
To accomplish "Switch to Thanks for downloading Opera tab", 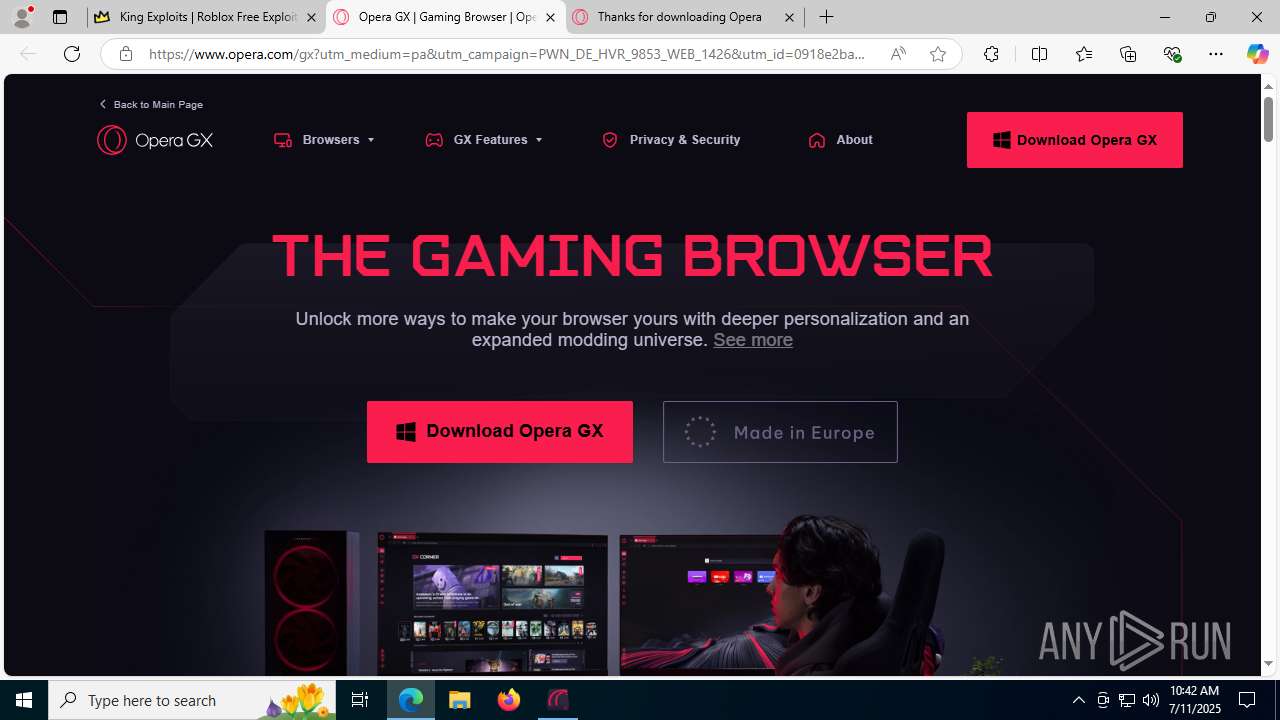I will pyautogui.click(x=685, y=17).
